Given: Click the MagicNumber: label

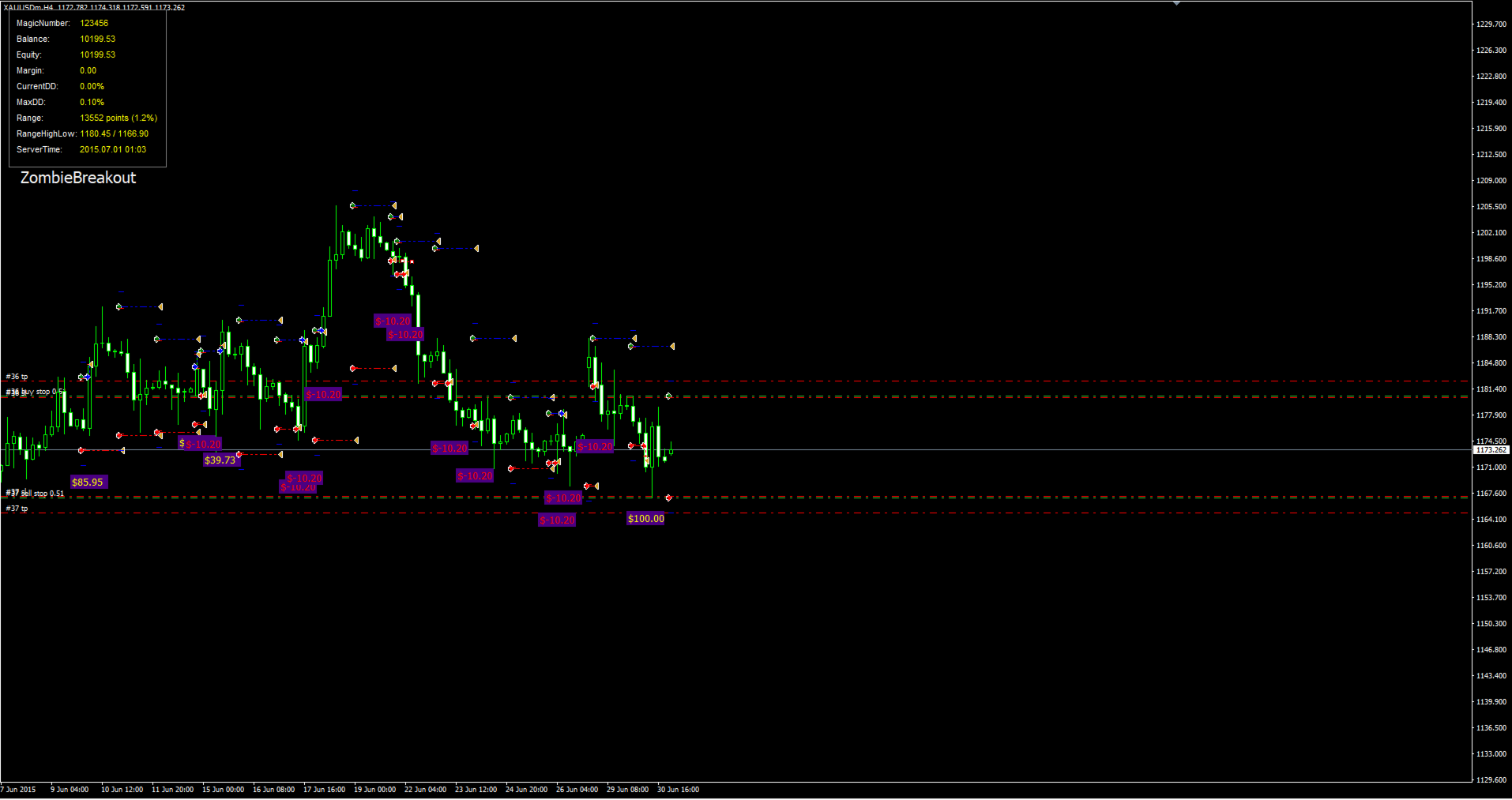Looking at the screenshot, I should tap(43, 23).
